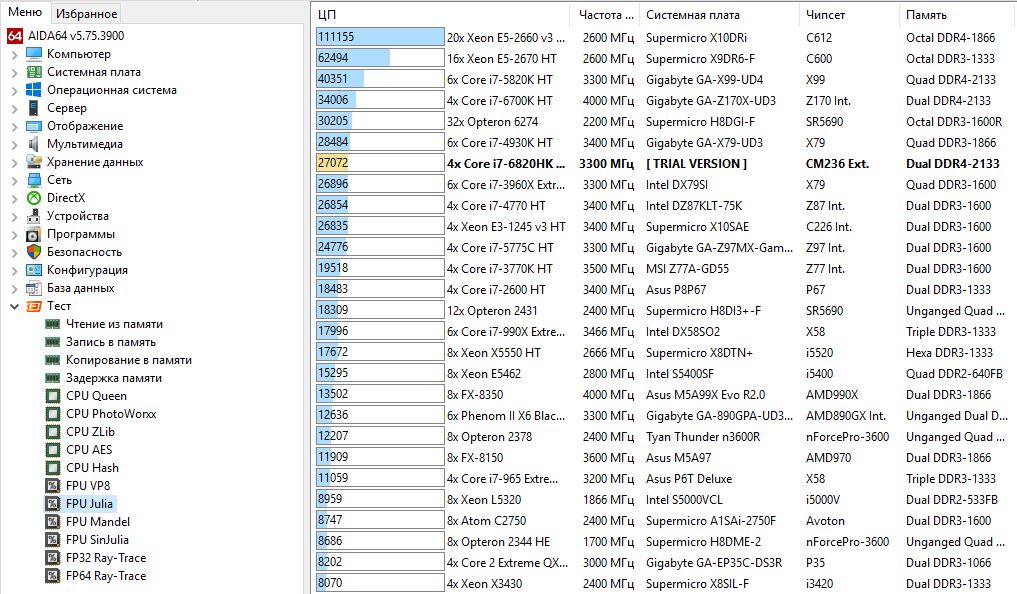Screen dimensions: 1017x594
Task: Expand the Хранение данных tree node
Action: click(14, 163)
